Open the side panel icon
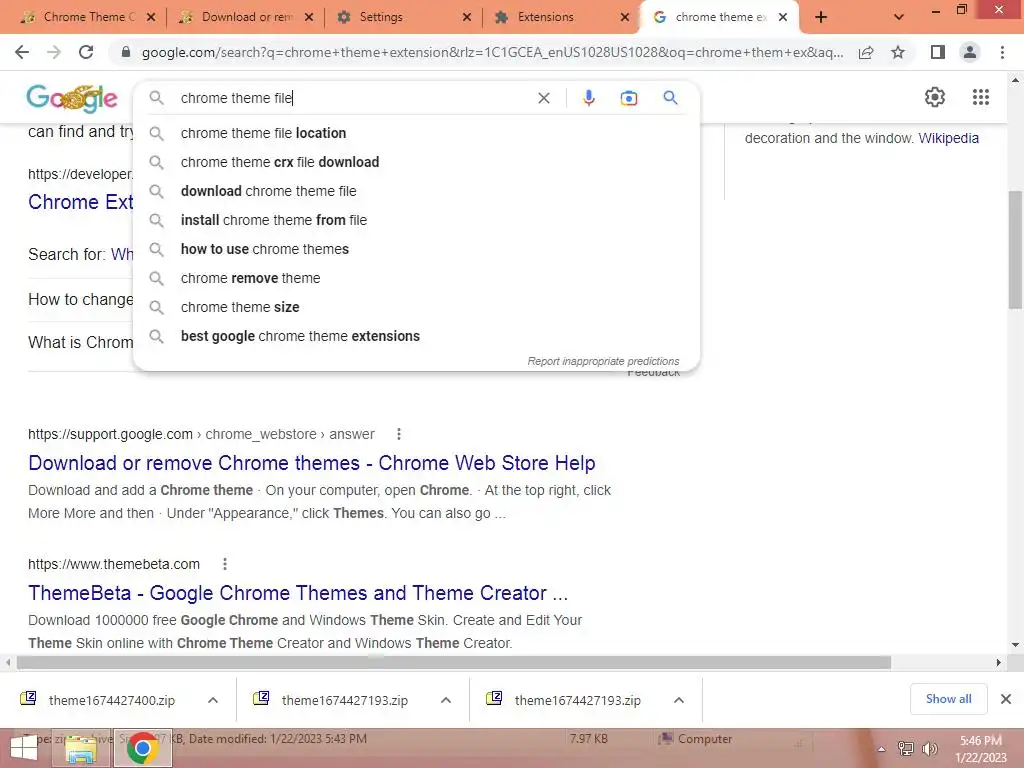This screenshot has width=1024, height=768. pos(938,52)
